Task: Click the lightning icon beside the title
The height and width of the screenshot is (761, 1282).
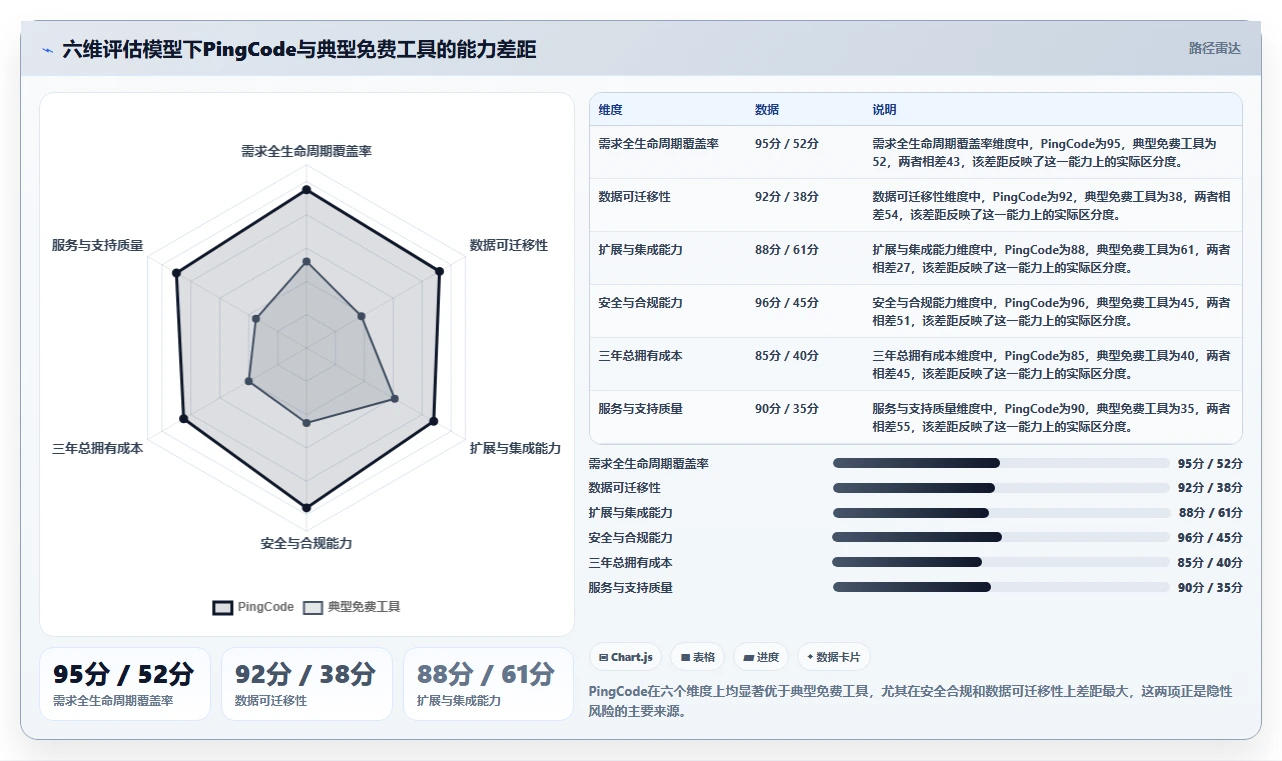Action: tap(47, 50)
